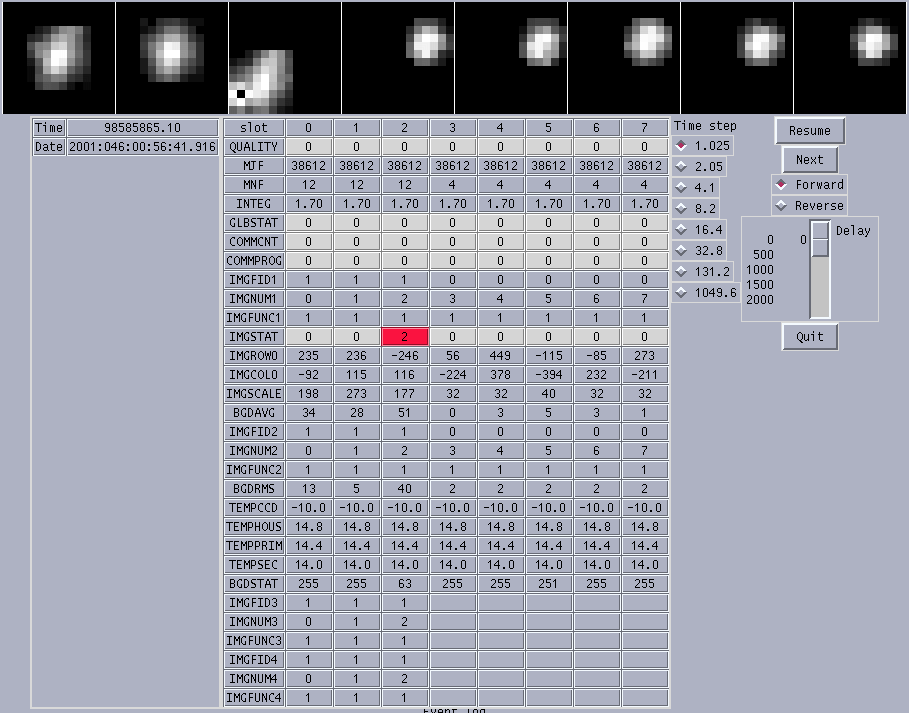Click the IMGCOL0 value 378
This screenshot has height=713, width=909.
click(500, 375)
